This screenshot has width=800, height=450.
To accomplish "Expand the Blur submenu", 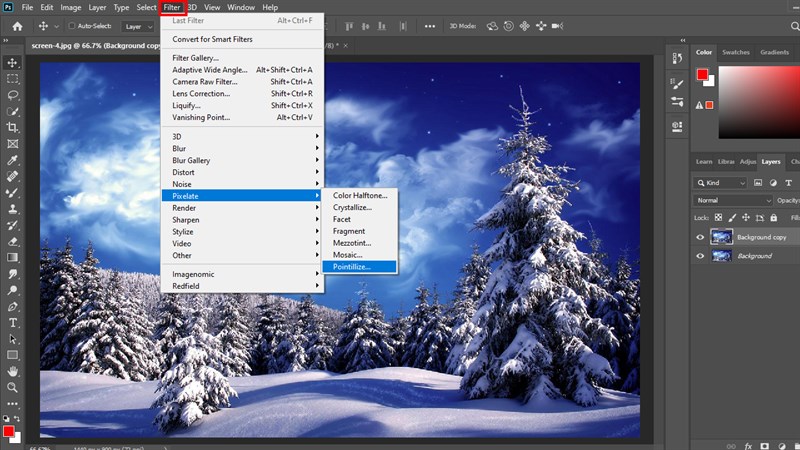I will point(242,148).
